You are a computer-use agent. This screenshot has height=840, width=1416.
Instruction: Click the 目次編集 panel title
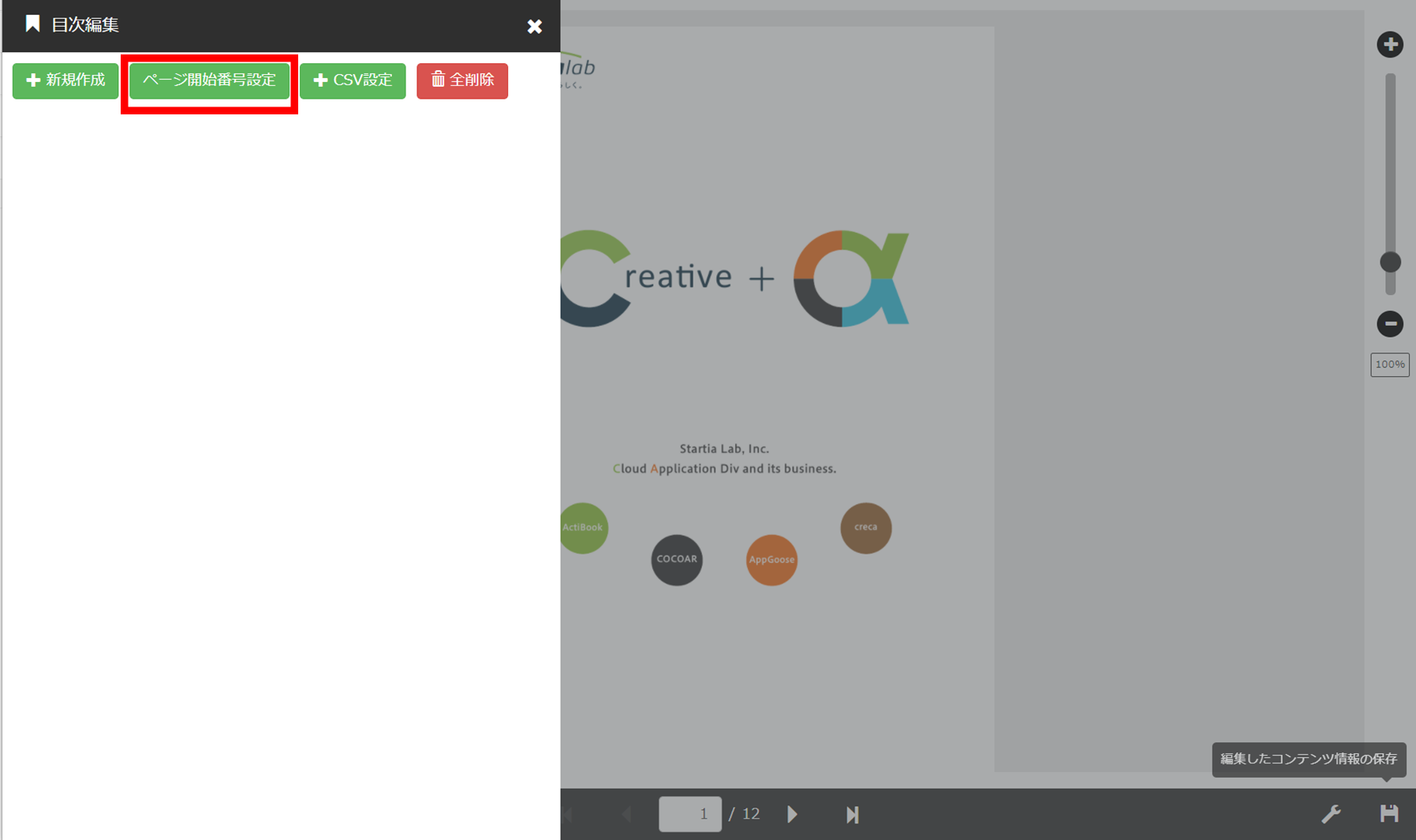(85, 25)
